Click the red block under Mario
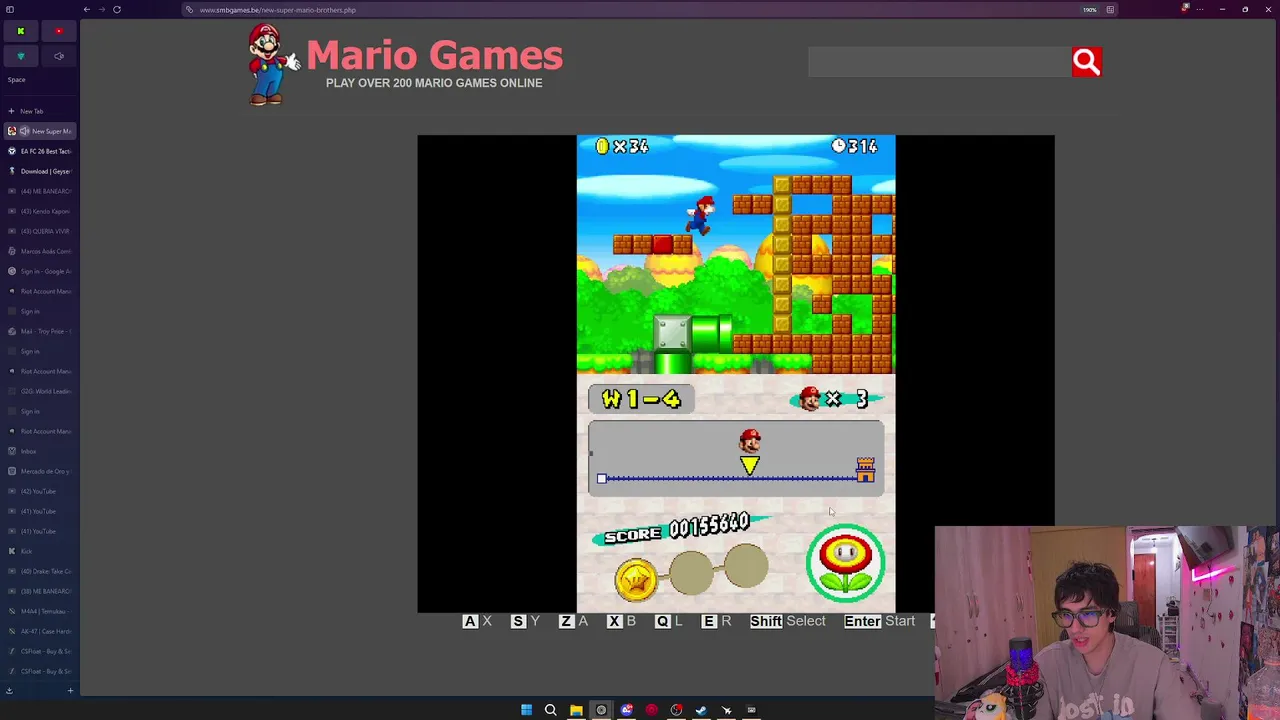The image size is (1280, 720). tap(662, 244)
